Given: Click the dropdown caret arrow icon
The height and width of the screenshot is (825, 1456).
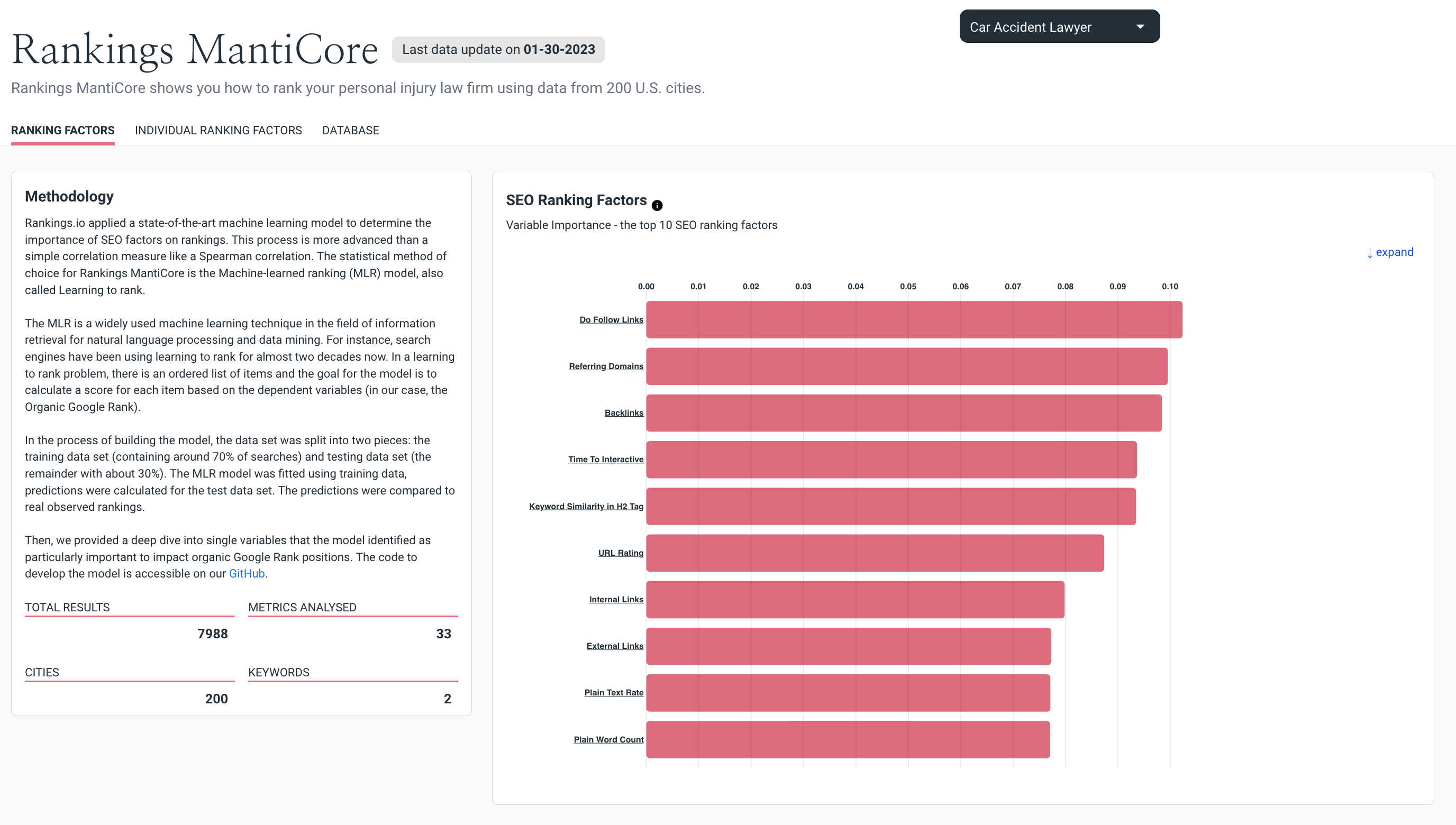Looking at the screenshot, I should point(1140,26).
